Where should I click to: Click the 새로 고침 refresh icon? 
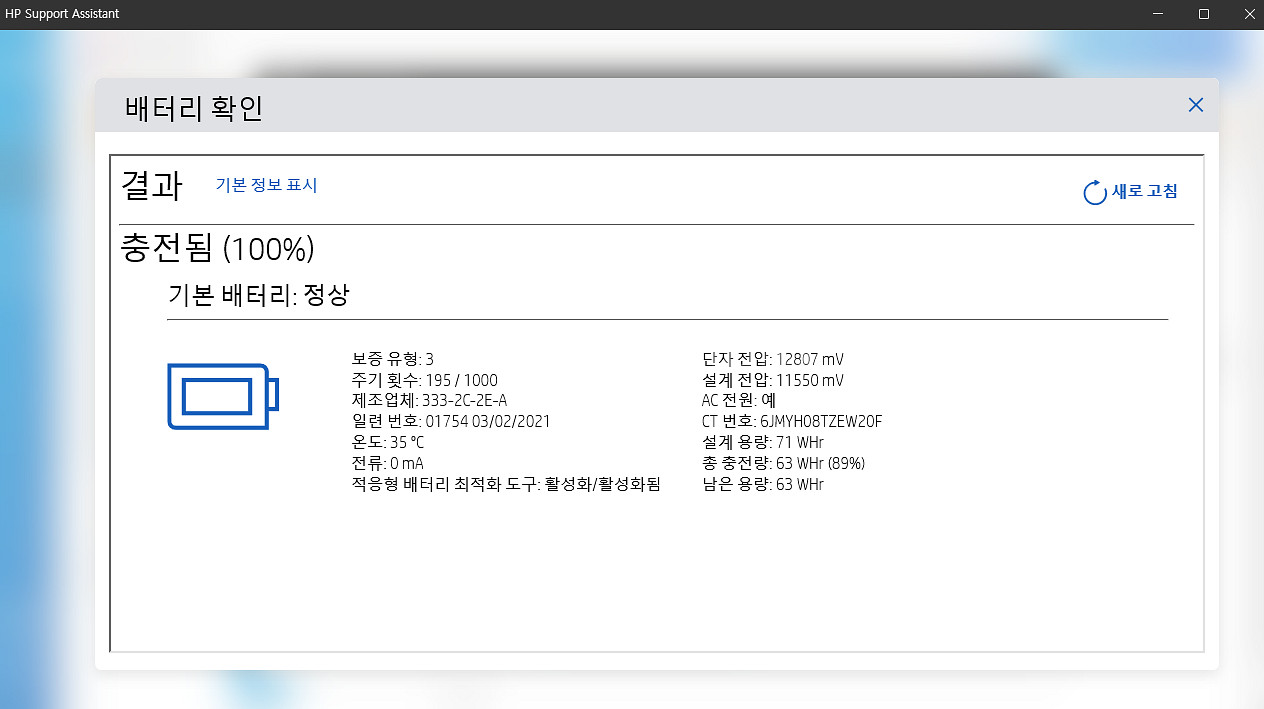pyautogui.click(x=1095, y=192)
